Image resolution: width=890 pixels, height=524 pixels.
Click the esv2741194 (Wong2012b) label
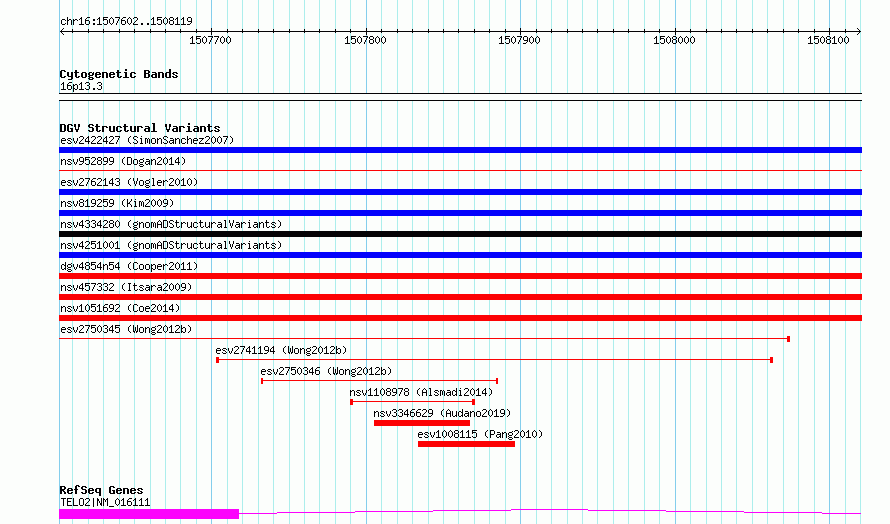(281, 350)
